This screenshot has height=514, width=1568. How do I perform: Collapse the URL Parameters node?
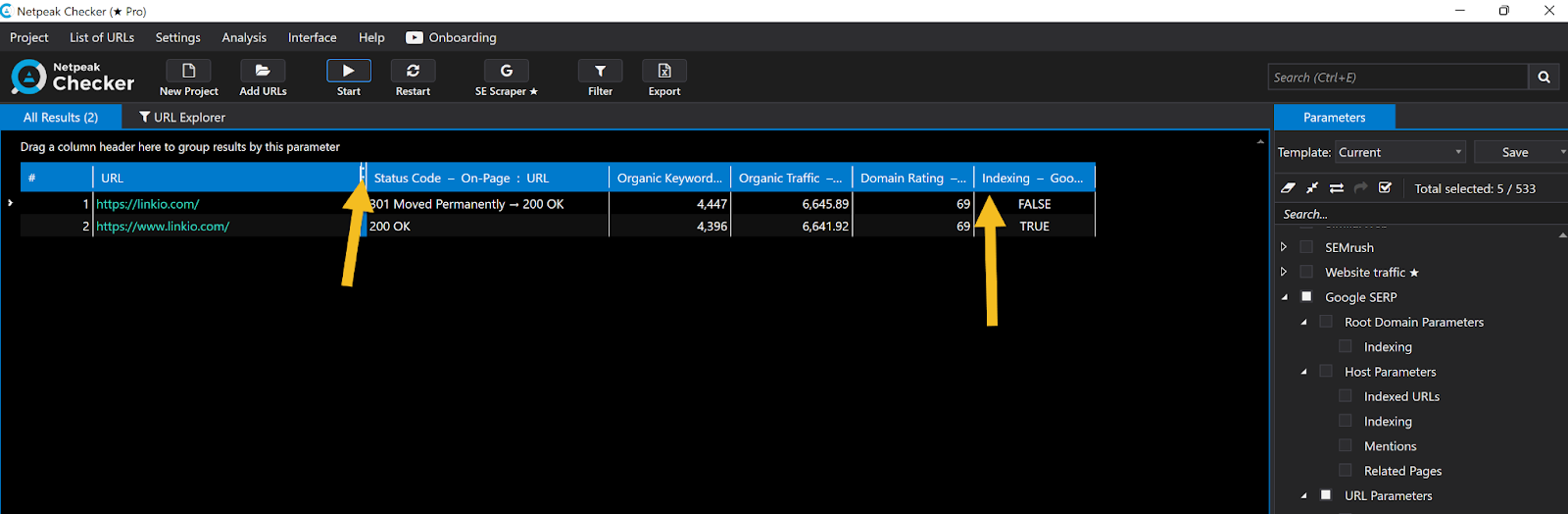(x=1303, y=496)
